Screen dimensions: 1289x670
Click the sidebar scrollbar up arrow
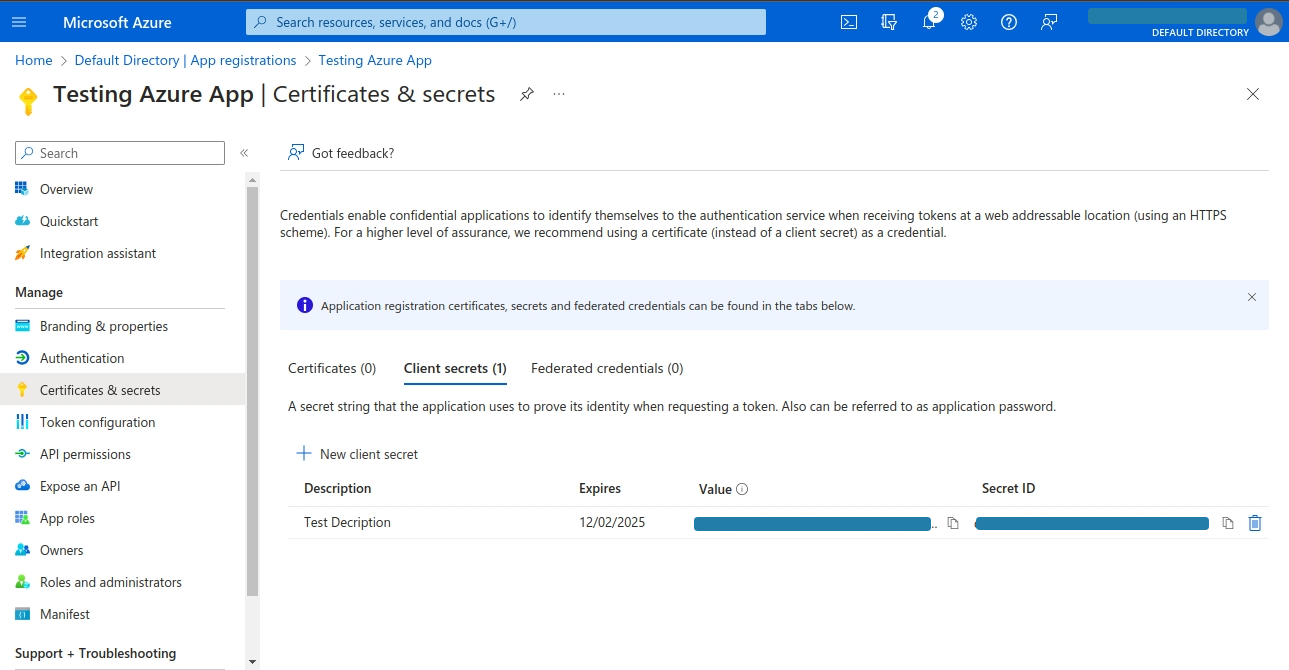click(252, 179)
